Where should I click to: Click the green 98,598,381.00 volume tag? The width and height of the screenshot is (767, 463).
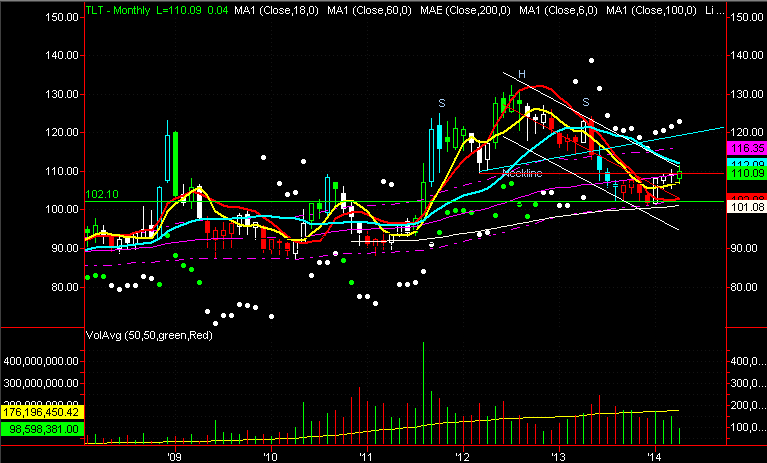pos(41,429)
